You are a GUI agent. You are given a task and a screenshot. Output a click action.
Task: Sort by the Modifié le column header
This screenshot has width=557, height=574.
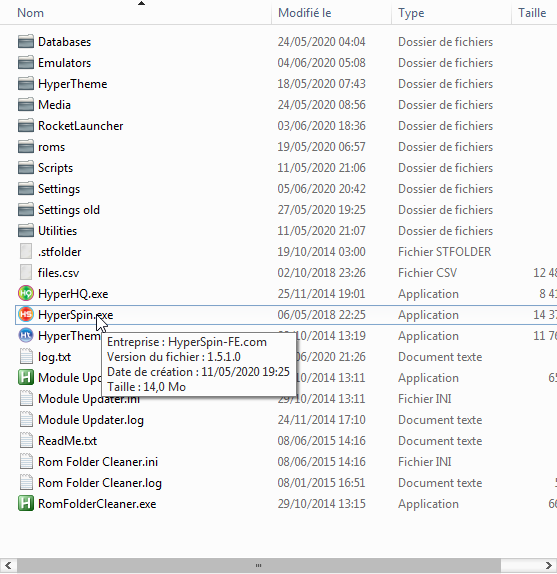click(x=304, y=13)
